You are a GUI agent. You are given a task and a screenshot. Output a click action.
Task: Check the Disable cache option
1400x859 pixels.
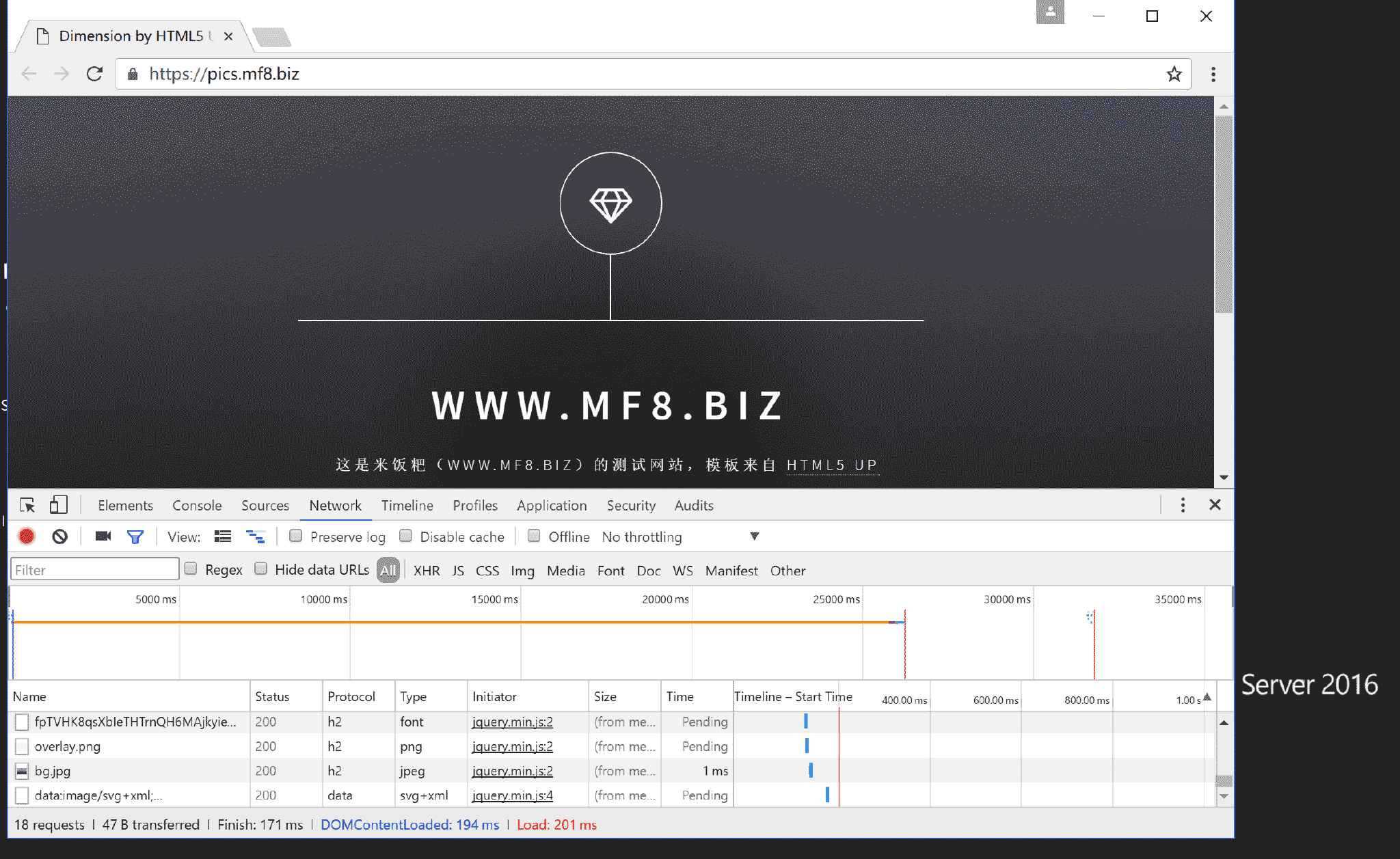tap(406, 536)
